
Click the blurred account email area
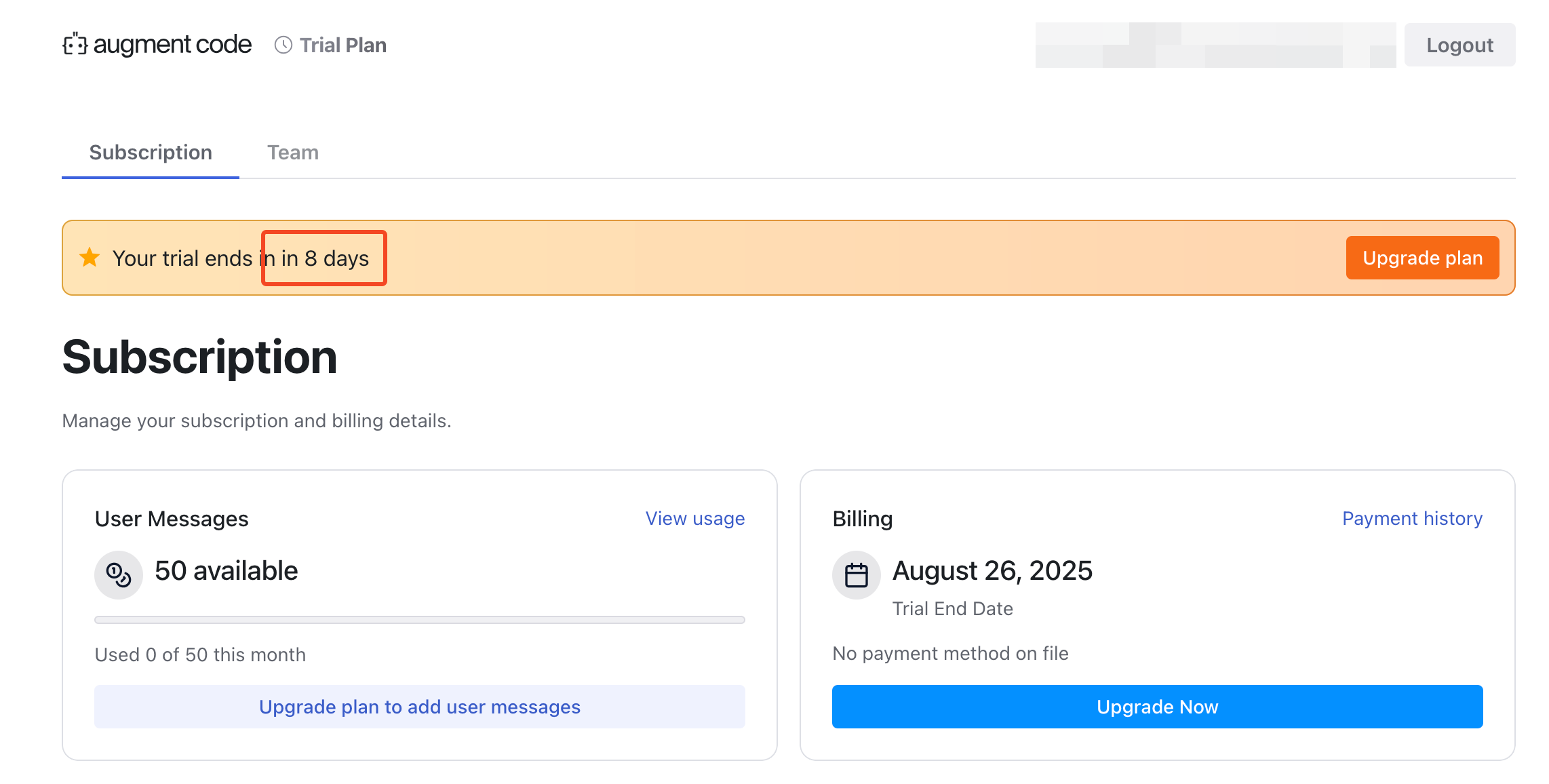1215,45
